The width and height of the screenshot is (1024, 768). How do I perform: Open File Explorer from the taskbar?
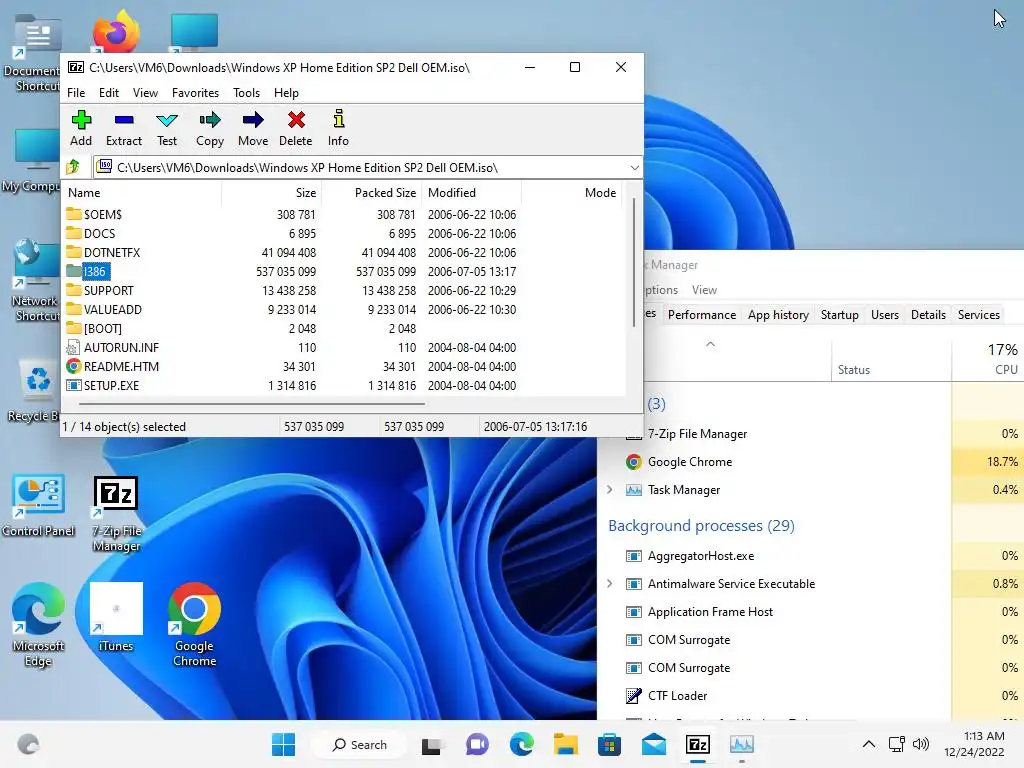pos(566,744)
